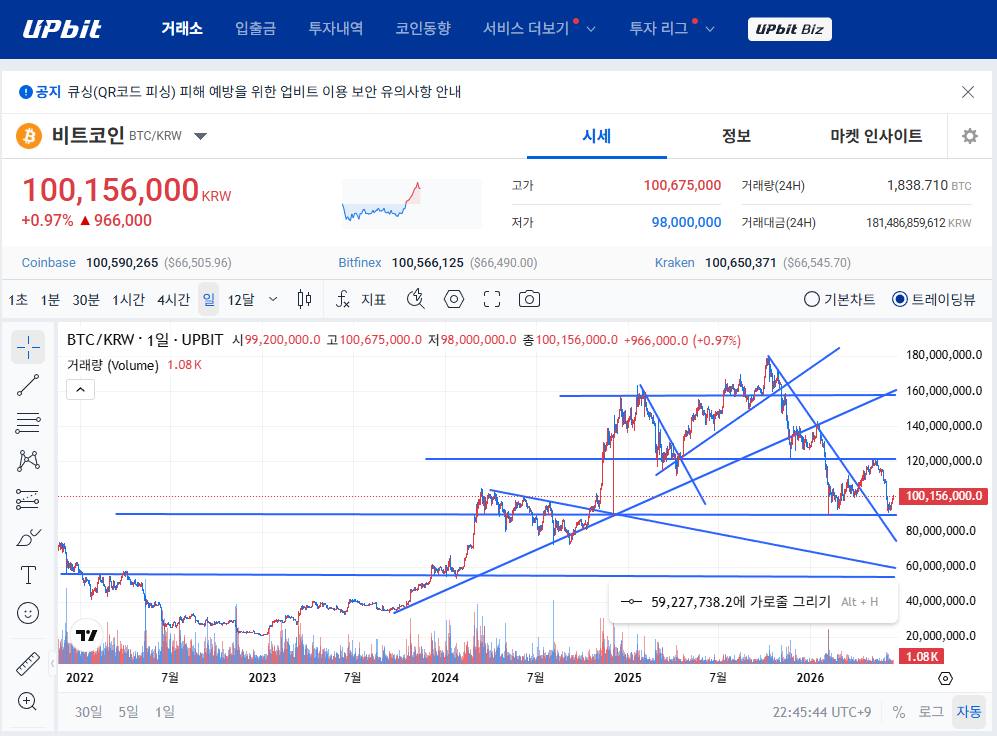Toggle fullscreen chart mode

492,299
